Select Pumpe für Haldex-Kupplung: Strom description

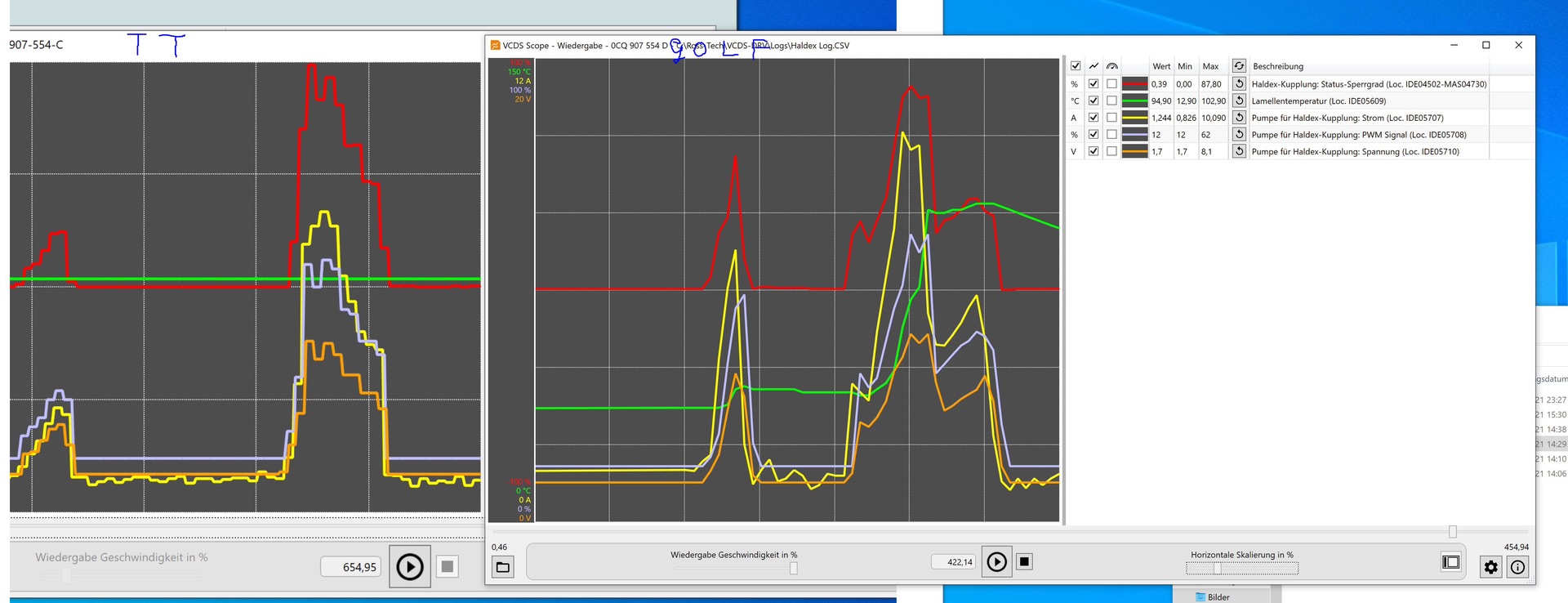click(1347, 118)
